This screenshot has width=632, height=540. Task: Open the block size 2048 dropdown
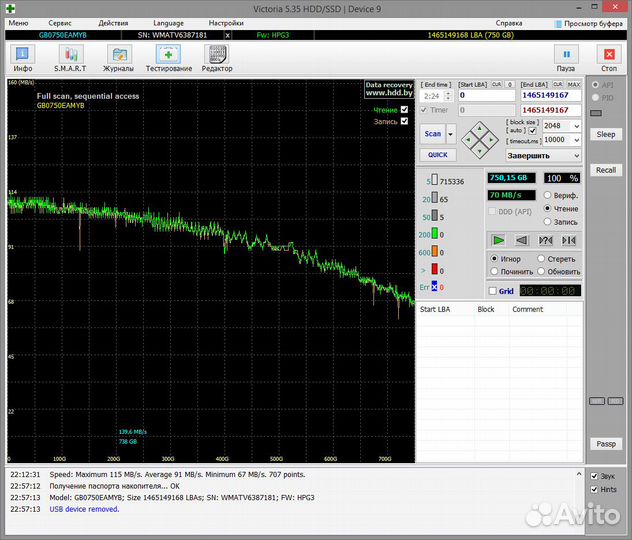tap(575, 126)
